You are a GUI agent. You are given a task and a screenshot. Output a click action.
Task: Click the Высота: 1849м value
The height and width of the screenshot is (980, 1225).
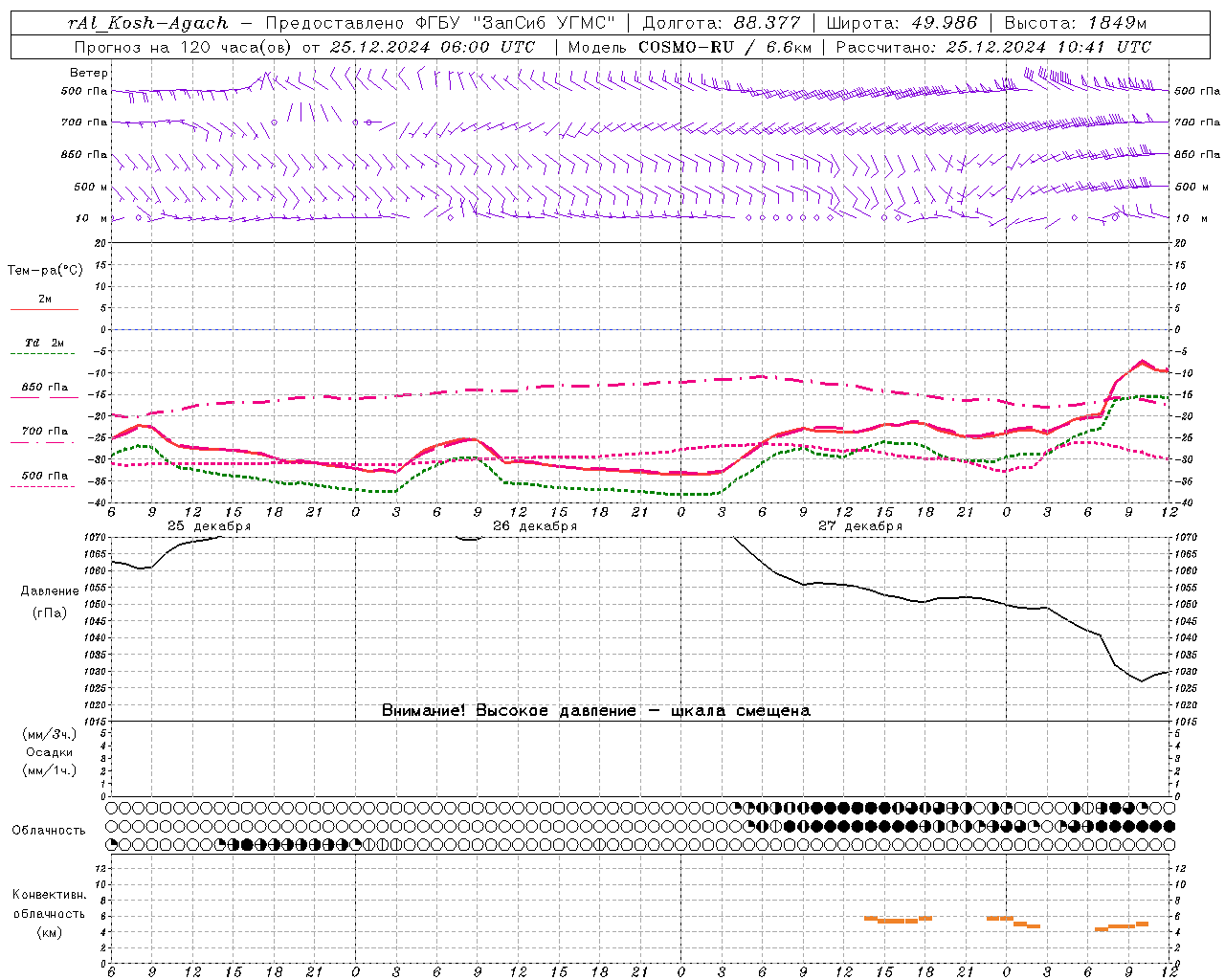[x=1075, y=23]
